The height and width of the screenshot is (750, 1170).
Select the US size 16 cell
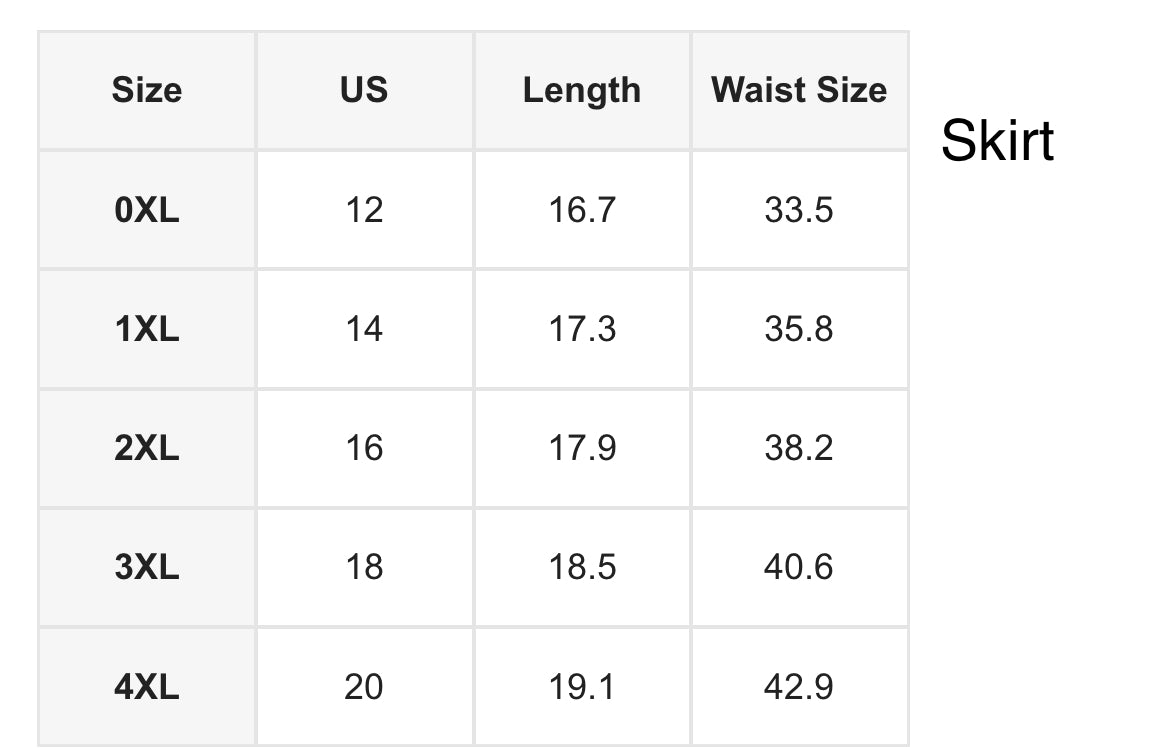(364, 448)
